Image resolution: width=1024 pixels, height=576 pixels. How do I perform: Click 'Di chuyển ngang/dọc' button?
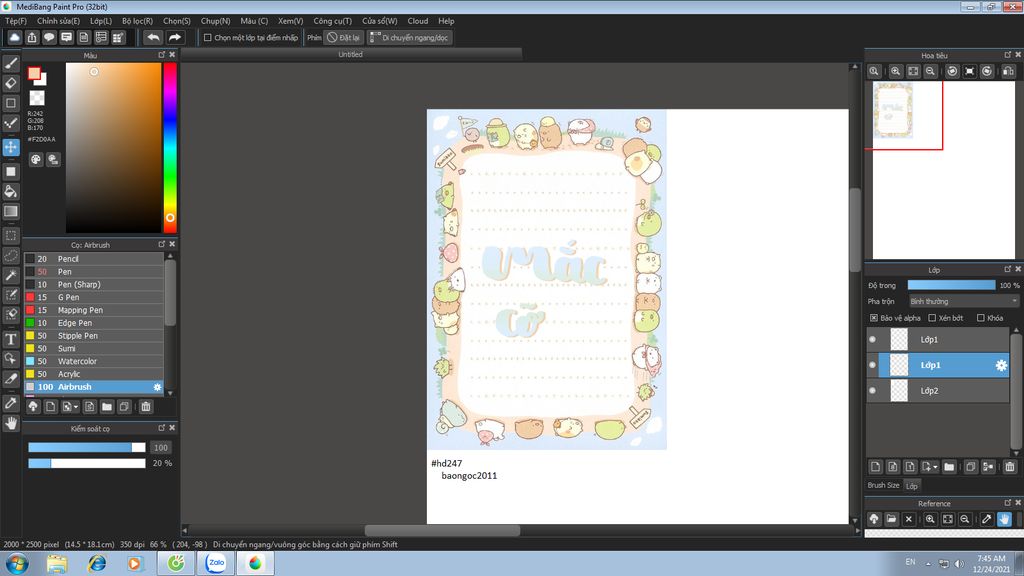[x=409, y=38]
